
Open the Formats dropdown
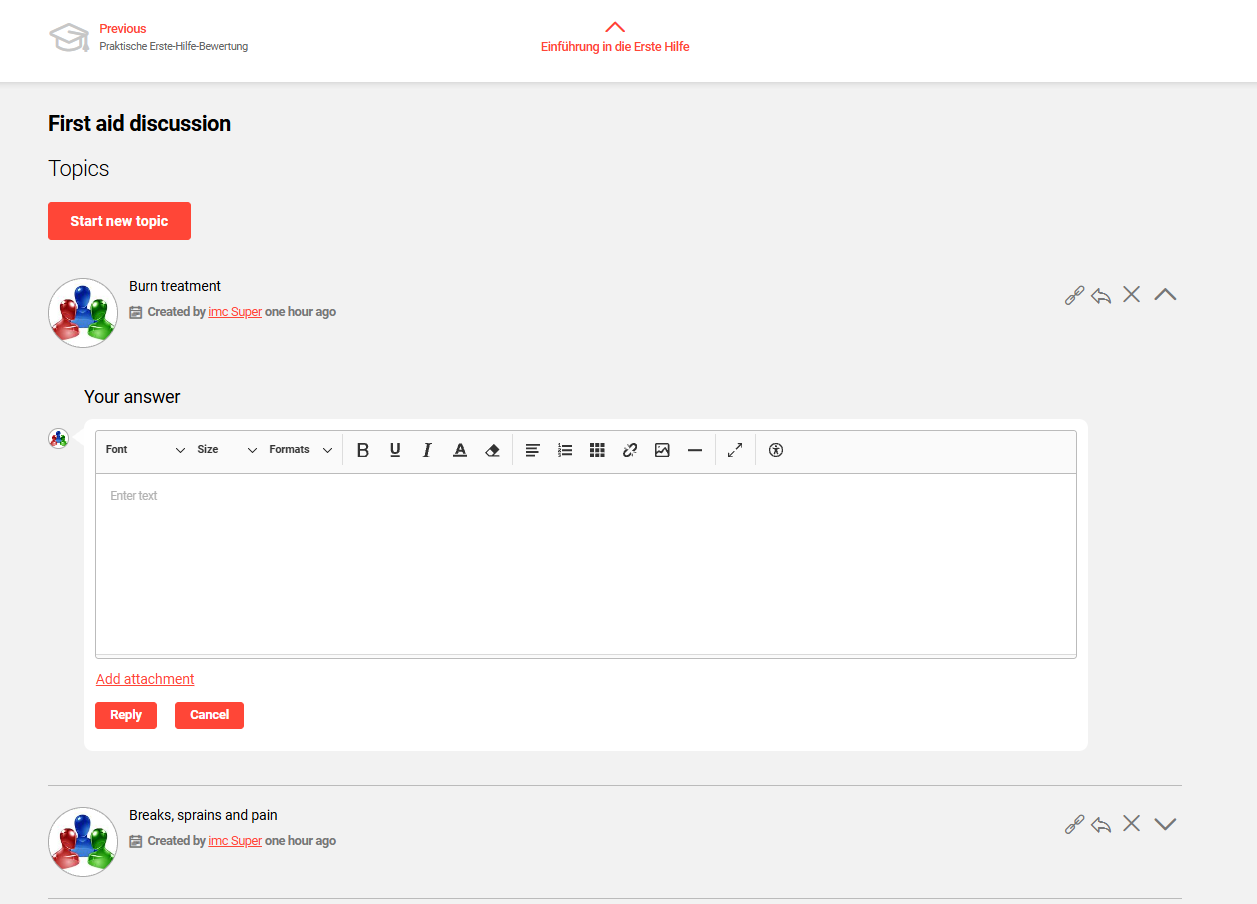[300, 450]
